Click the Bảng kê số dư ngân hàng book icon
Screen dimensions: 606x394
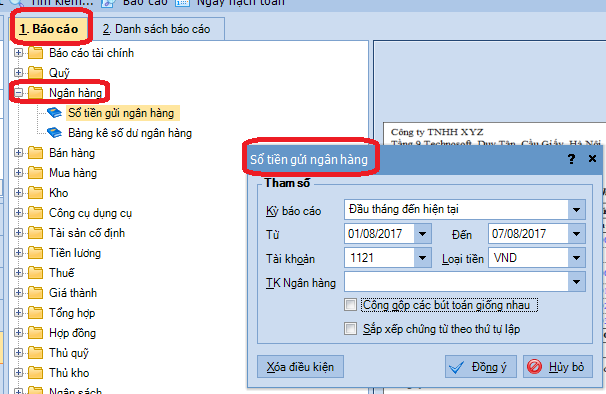[54, 133]
